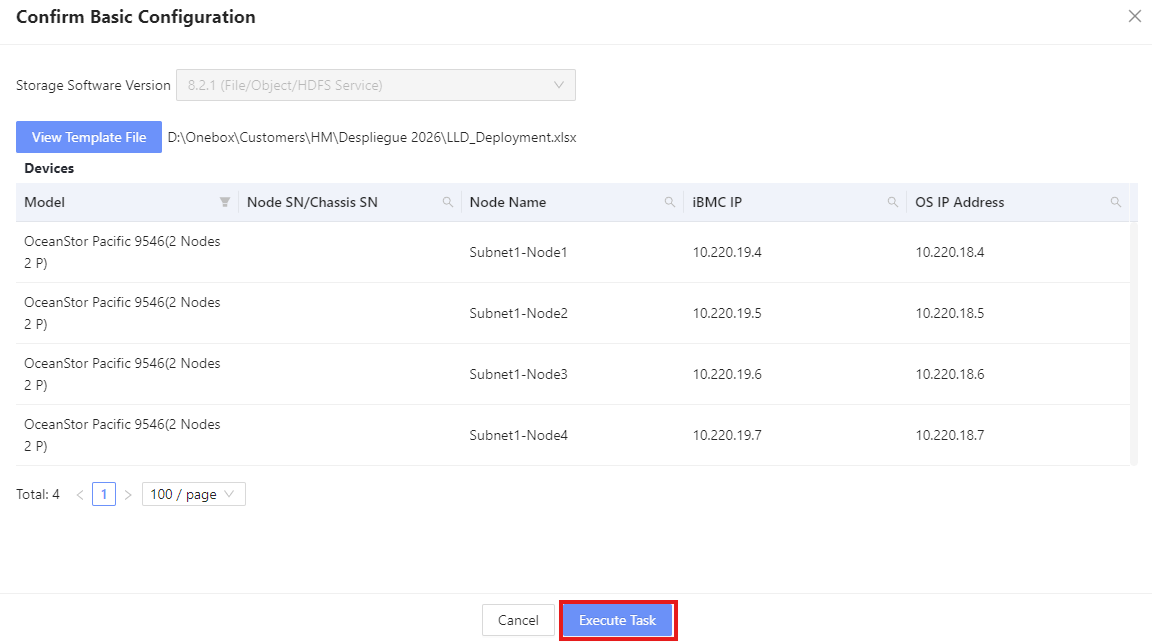The height and width of the screenshot is (643, 1152).
Task: Click search icon in Node Name column
Action: coord(670,202)
